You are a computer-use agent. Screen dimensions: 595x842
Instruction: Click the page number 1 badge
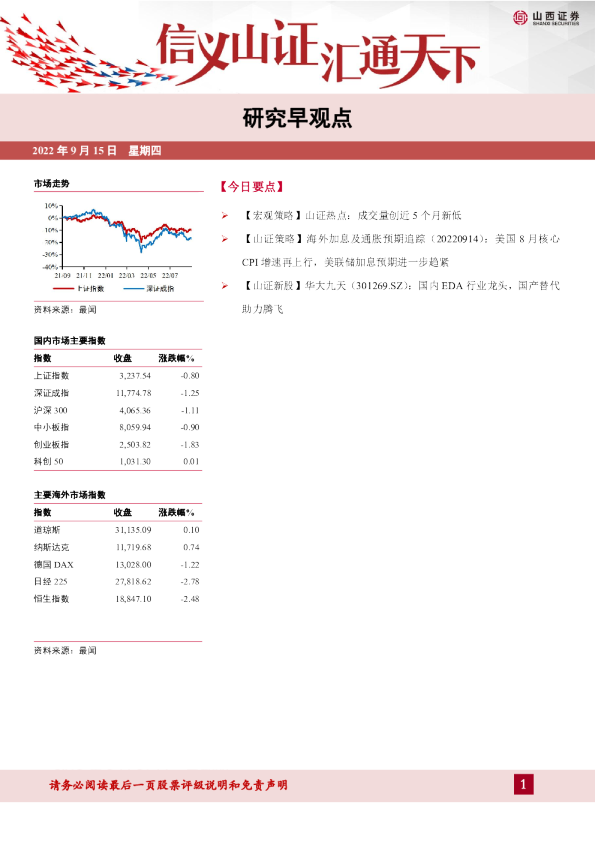pyautogui.click(x=524, y=785)
